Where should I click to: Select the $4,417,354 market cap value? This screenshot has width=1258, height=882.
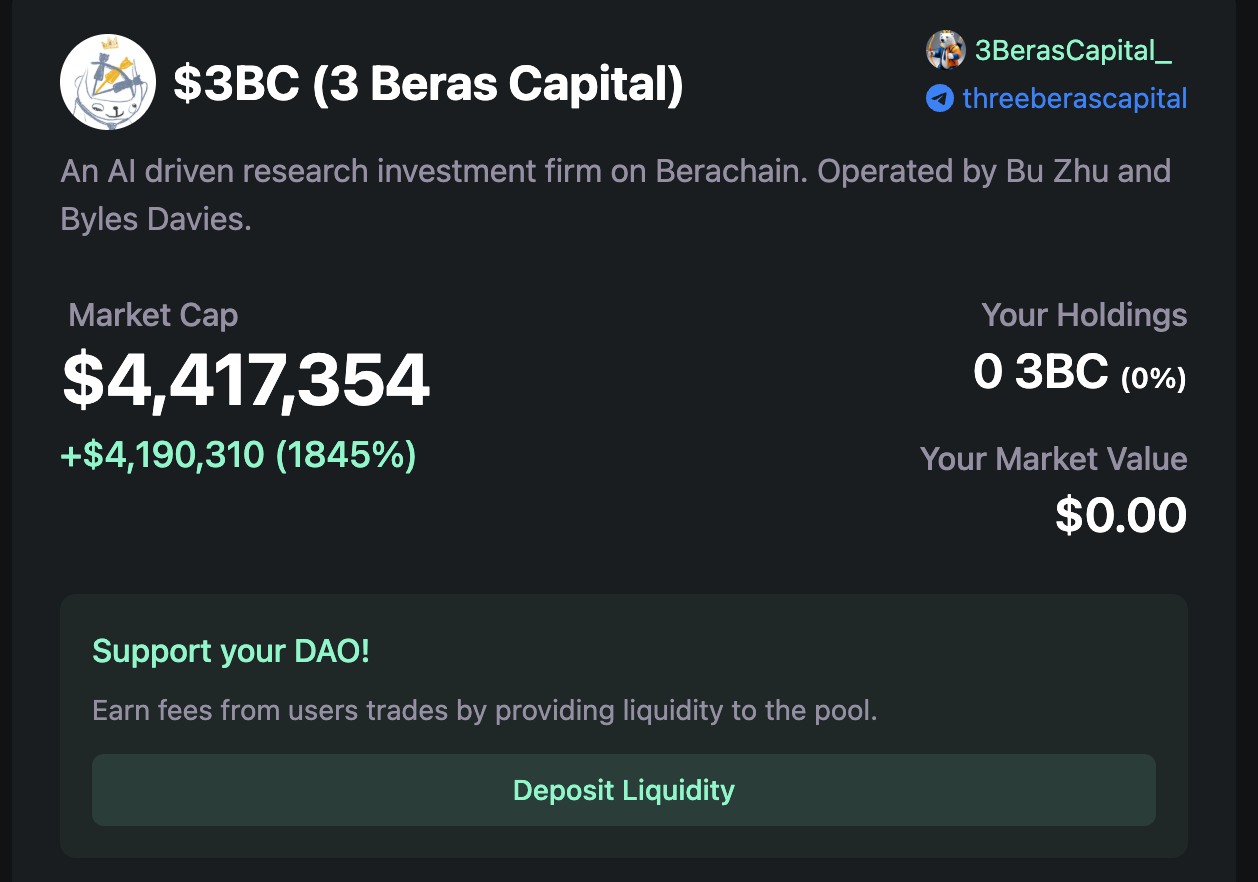246,381
